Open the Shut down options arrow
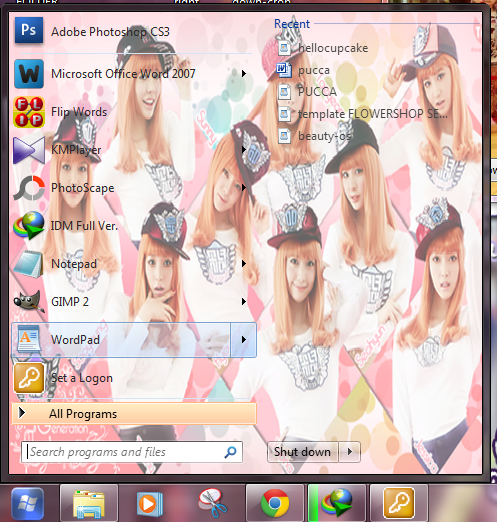 (x=350, y=452)
